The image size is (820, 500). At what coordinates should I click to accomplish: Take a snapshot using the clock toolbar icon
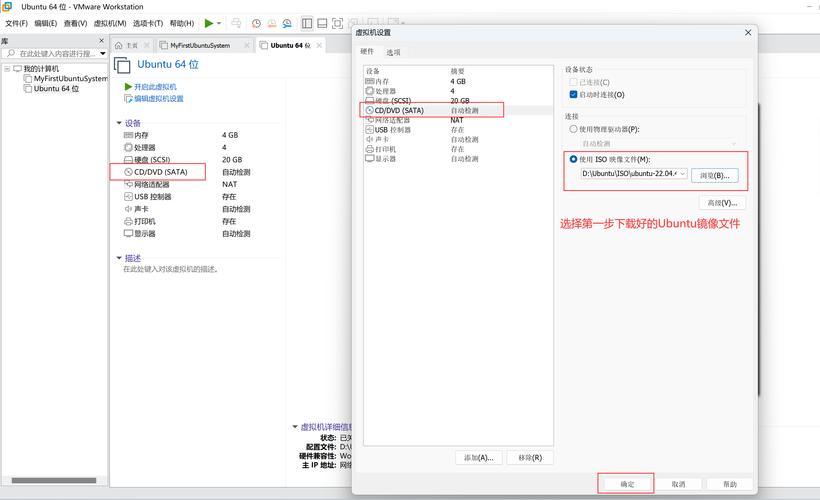(x=256, y=23)
